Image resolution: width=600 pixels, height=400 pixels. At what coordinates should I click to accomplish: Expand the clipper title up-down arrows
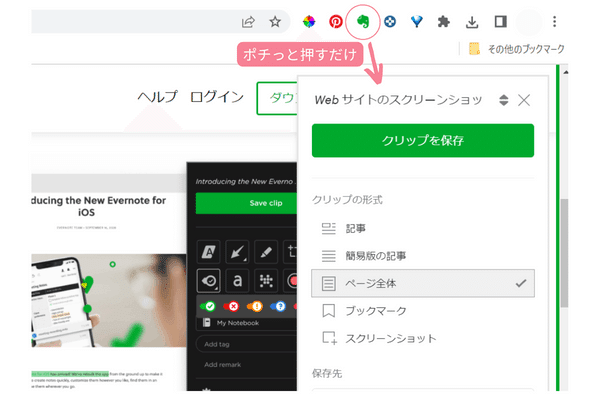coord(504,100)
